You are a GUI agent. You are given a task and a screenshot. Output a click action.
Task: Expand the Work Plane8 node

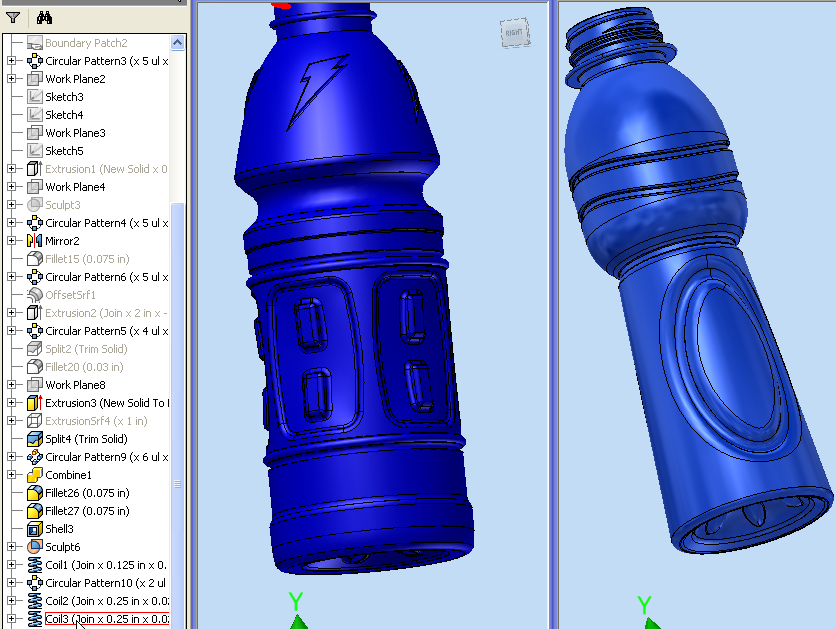(x=11, y=385)
